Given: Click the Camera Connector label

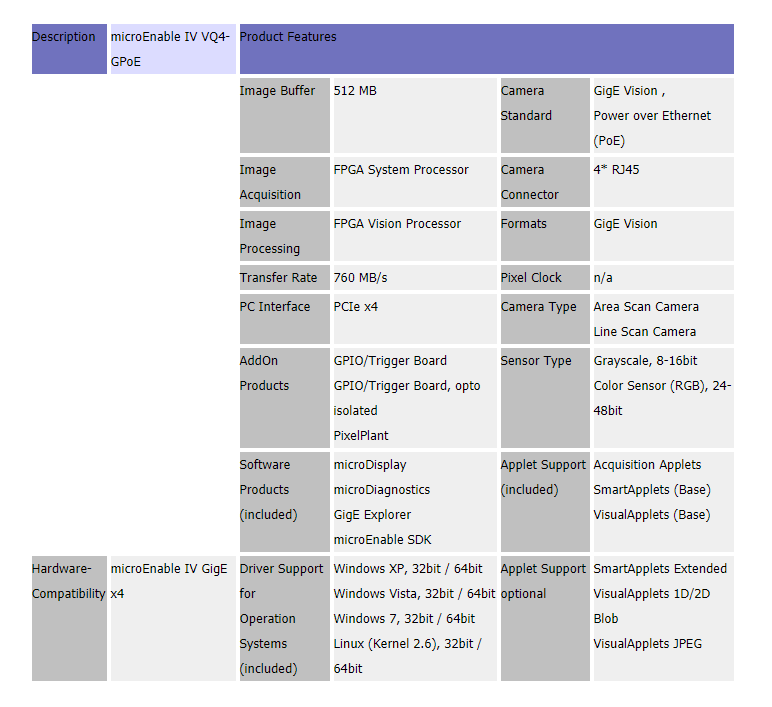Looking at the screenshot, I should pyautogui.click(x=545, y=182).
